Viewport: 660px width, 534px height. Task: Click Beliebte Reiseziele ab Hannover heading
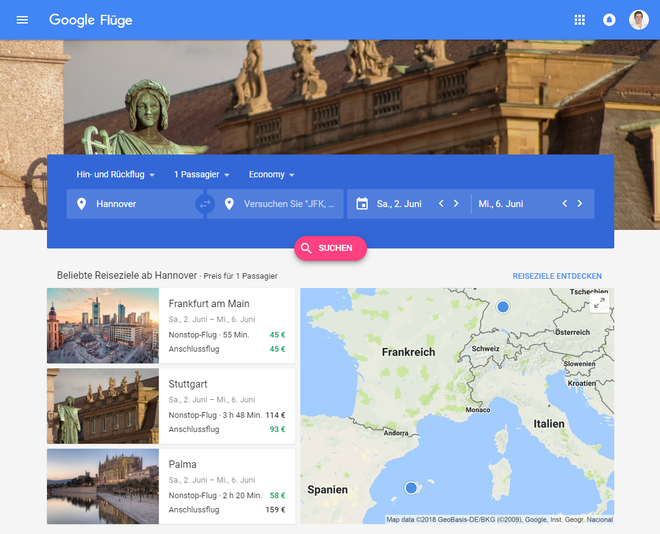click(127, 276)
